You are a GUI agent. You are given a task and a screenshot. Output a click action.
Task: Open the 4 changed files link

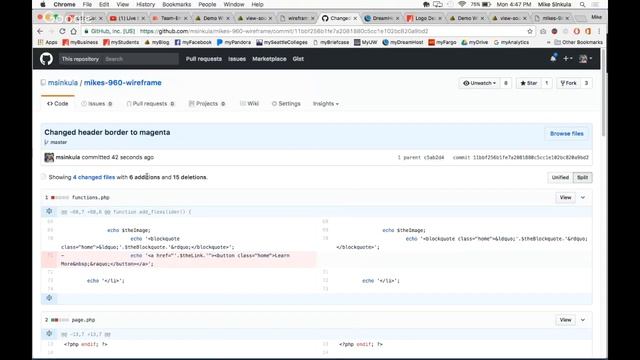(x=94, y=178)
